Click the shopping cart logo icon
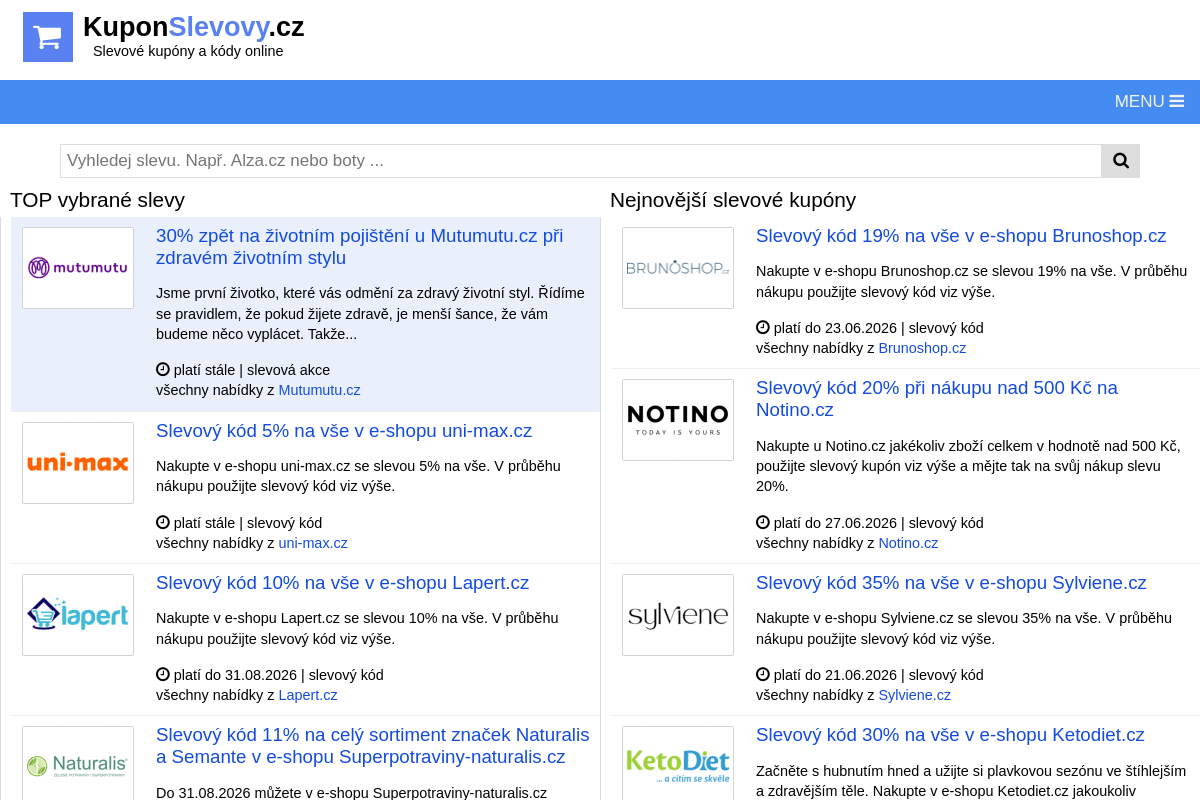Screen dimensions: 1200x800 point(48,37)
